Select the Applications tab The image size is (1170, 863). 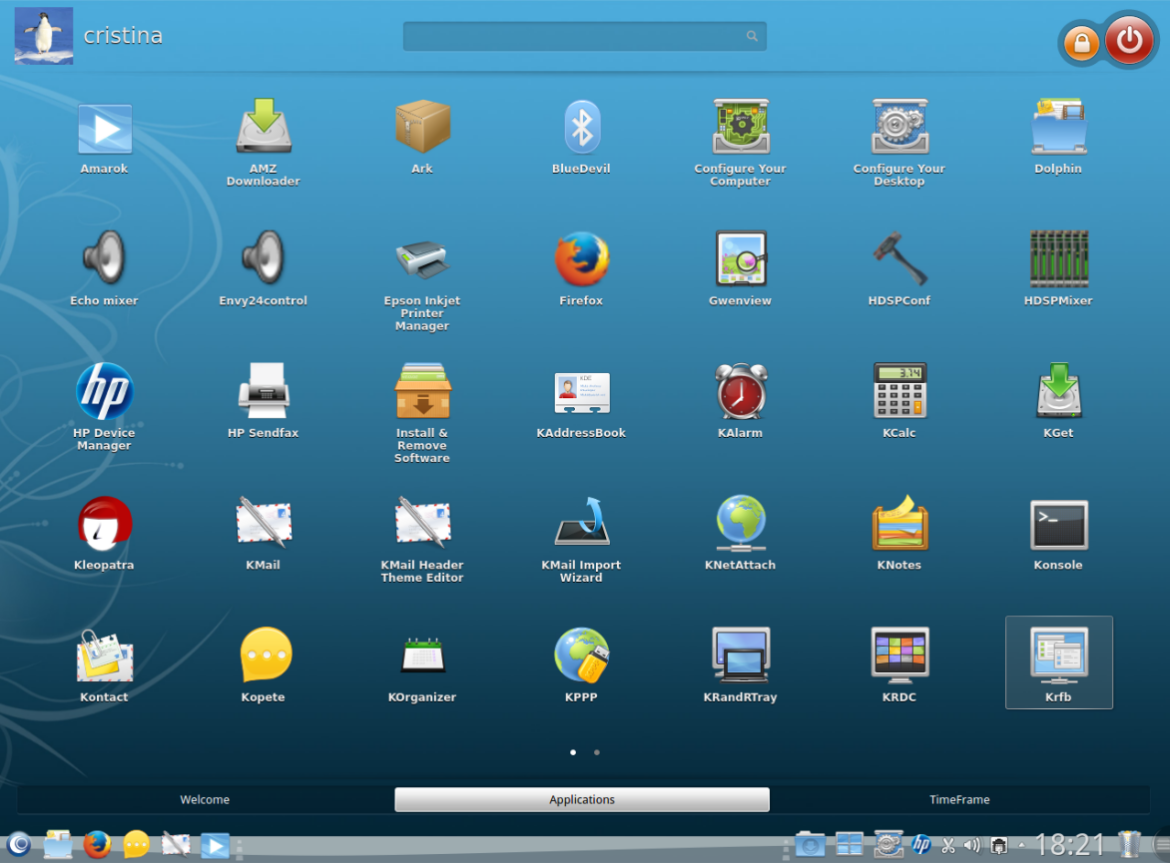pos(582,800)
